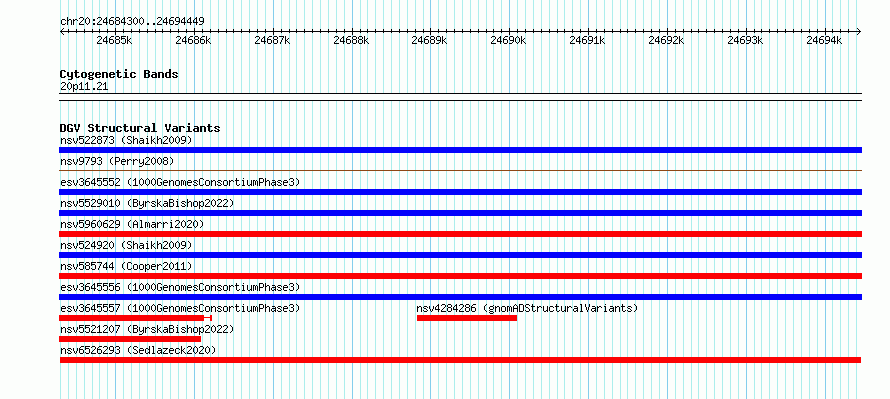Open the esv3645557 variant label
The height and width of the screenshot is (399, 890).
point(180,308)
